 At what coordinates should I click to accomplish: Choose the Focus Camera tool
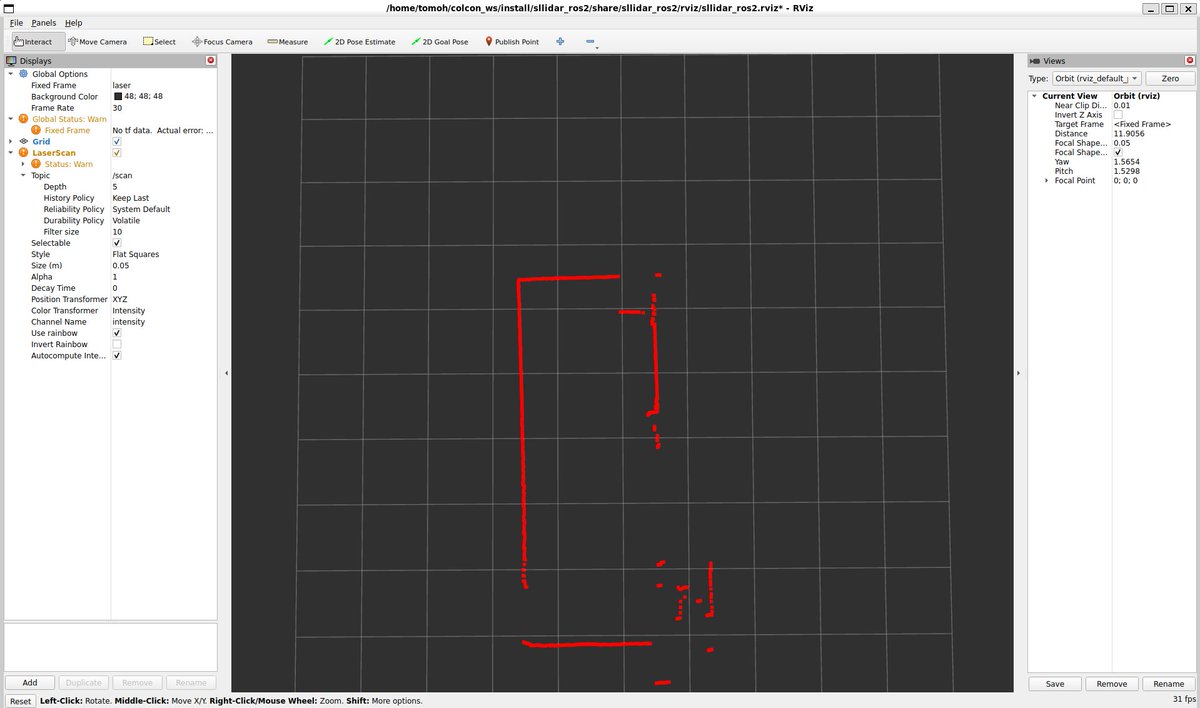click(222, 42)
